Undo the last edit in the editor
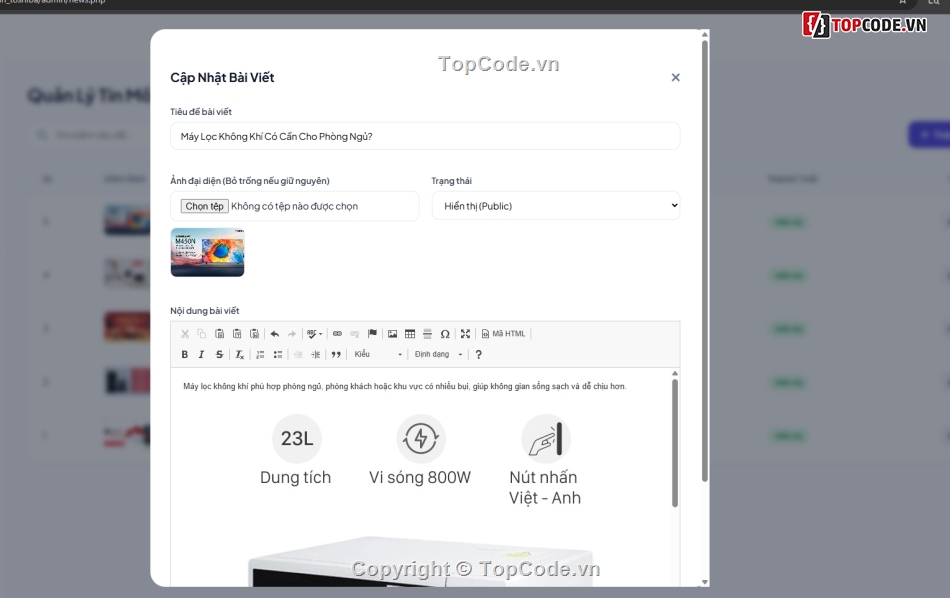950x598 pixels. 274,334
